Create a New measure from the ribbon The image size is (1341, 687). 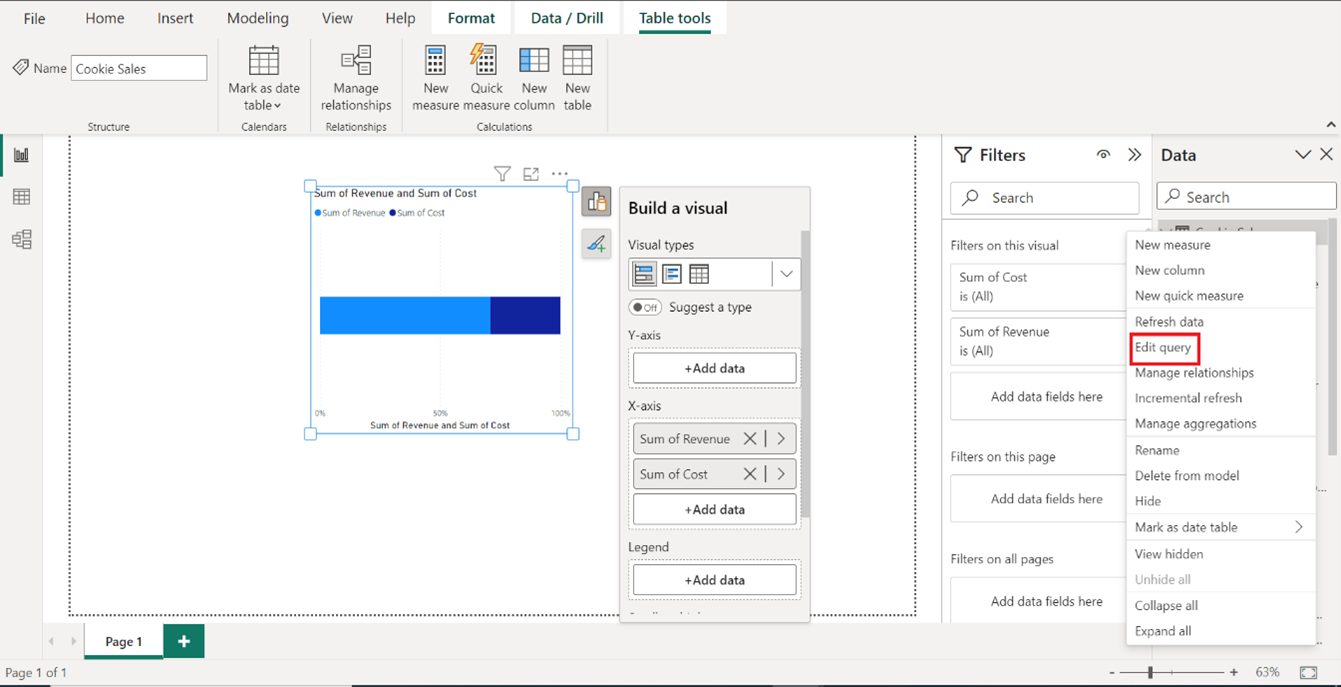[x=435, y=80]
